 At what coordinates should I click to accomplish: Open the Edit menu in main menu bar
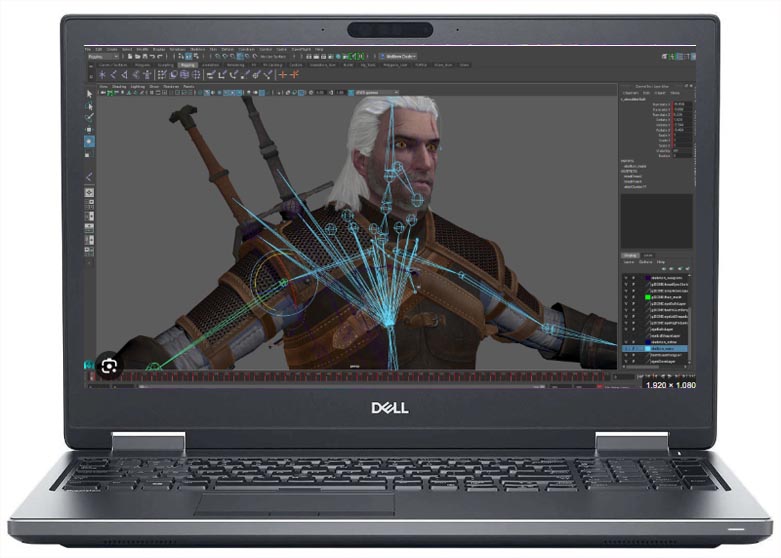99,49
